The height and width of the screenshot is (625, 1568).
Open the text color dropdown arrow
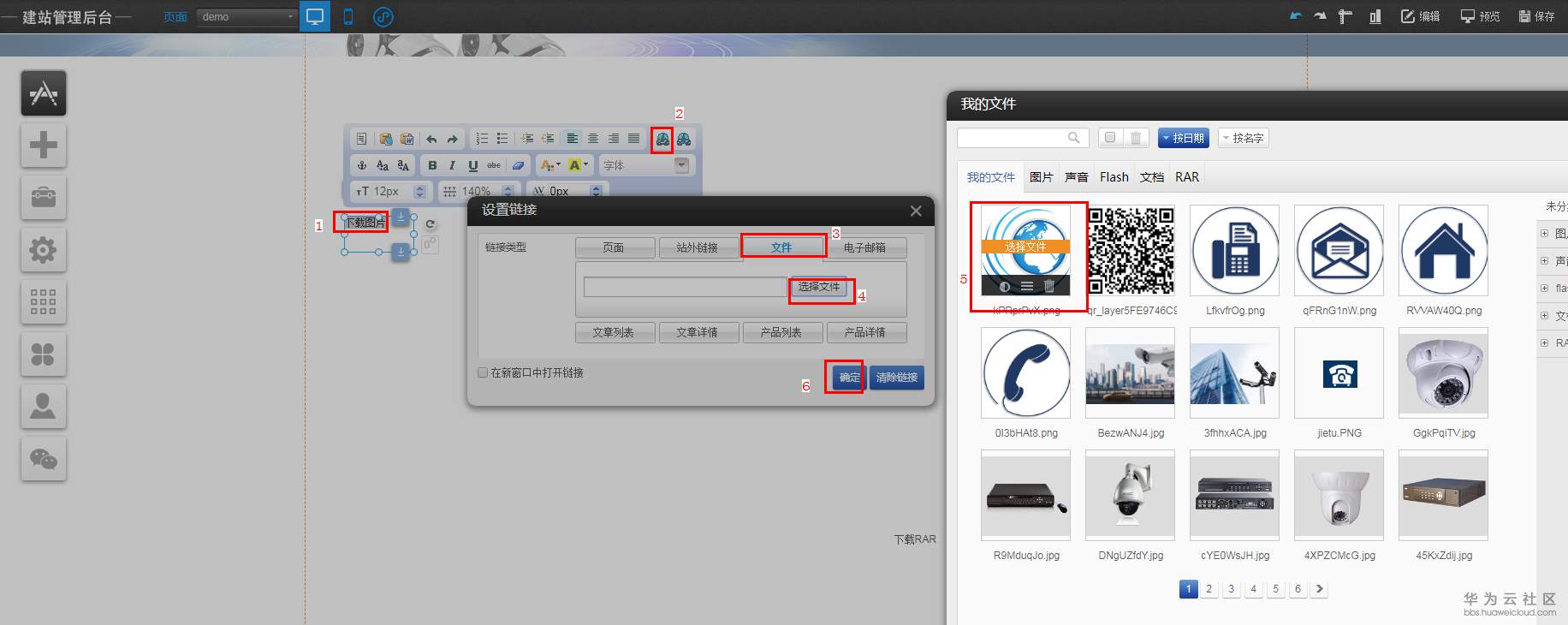click(559, 165)
